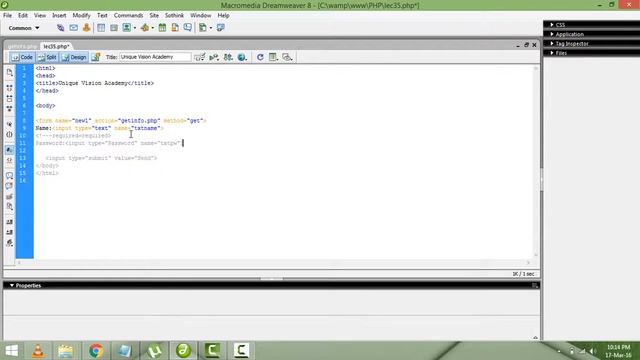Screen dimensions: 640x360
Task: Open the View Options icon
Action: (x=273, y=57)
